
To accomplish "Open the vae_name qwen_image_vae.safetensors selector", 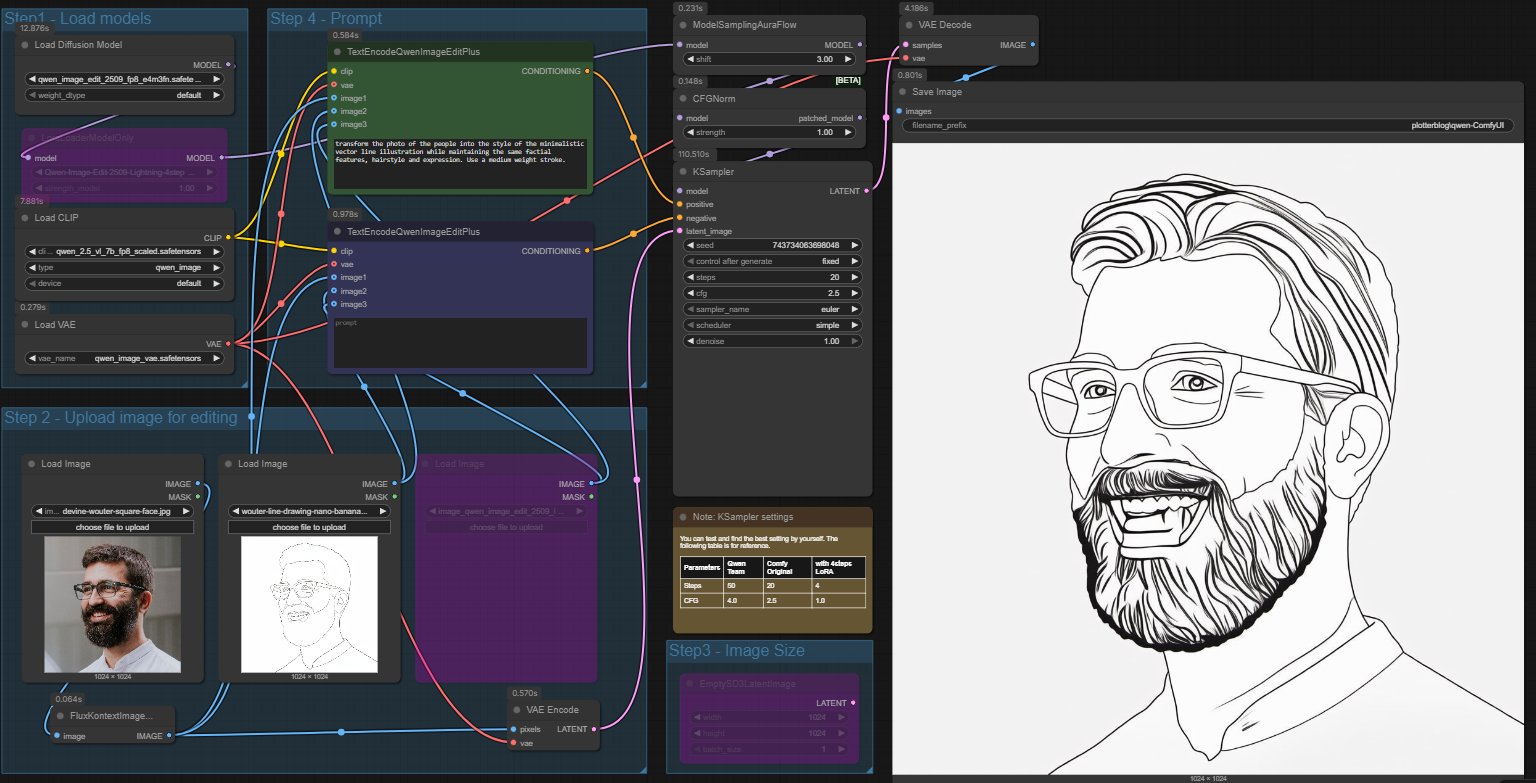I will pos(125,357).
